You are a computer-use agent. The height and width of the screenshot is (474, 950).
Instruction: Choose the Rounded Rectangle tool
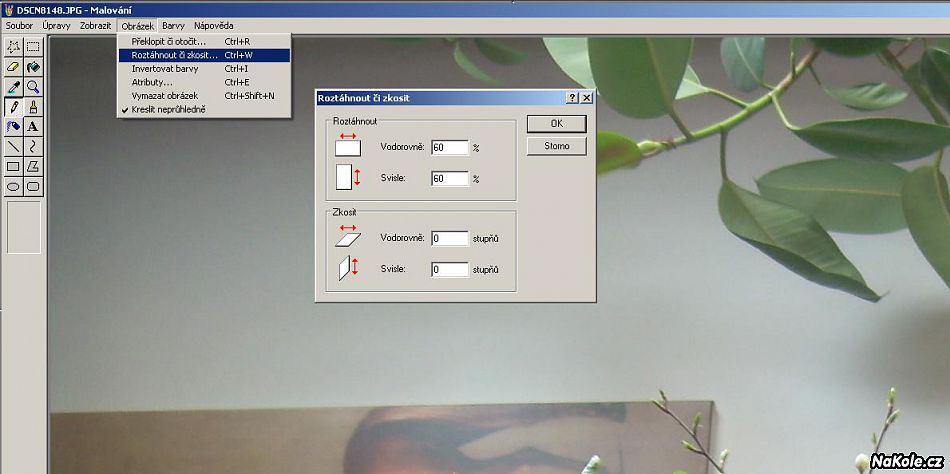(33, 187)
